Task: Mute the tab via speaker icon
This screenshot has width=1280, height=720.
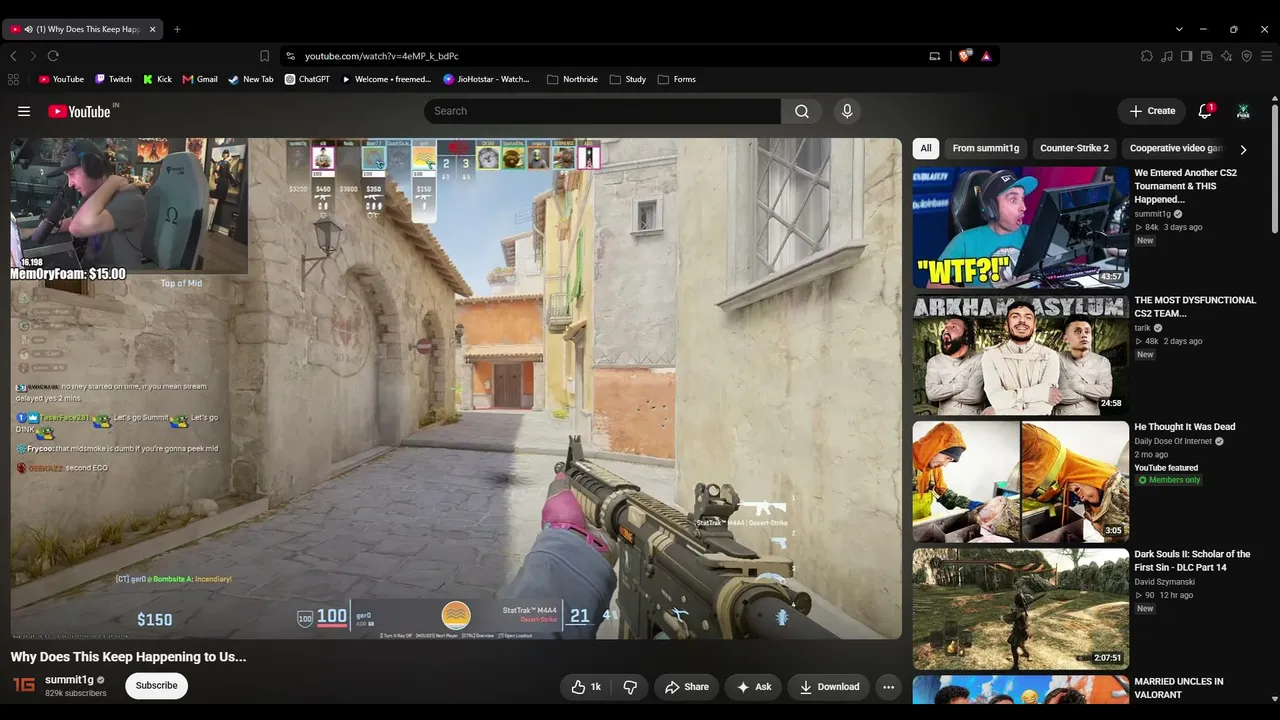Action: coord(28,29)
